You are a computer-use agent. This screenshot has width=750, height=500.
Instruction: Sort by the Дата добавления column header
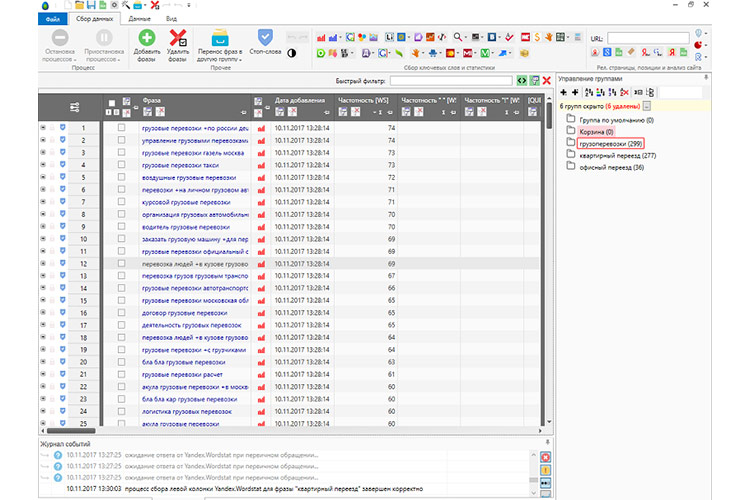click(x=300, y=100)
